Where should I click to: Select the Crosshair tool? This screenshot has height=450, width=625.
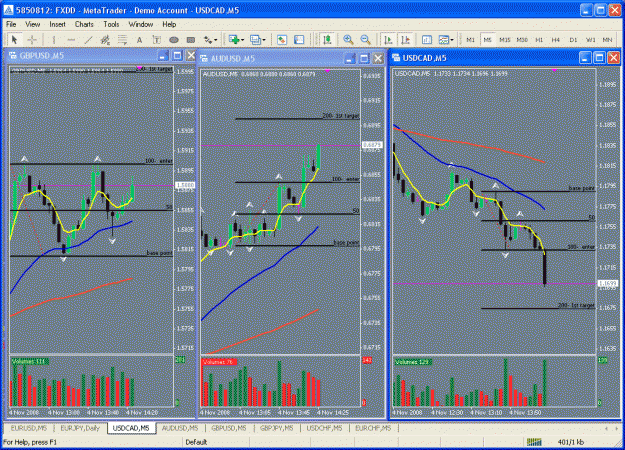pyautogui.click(x=32, y=39)
